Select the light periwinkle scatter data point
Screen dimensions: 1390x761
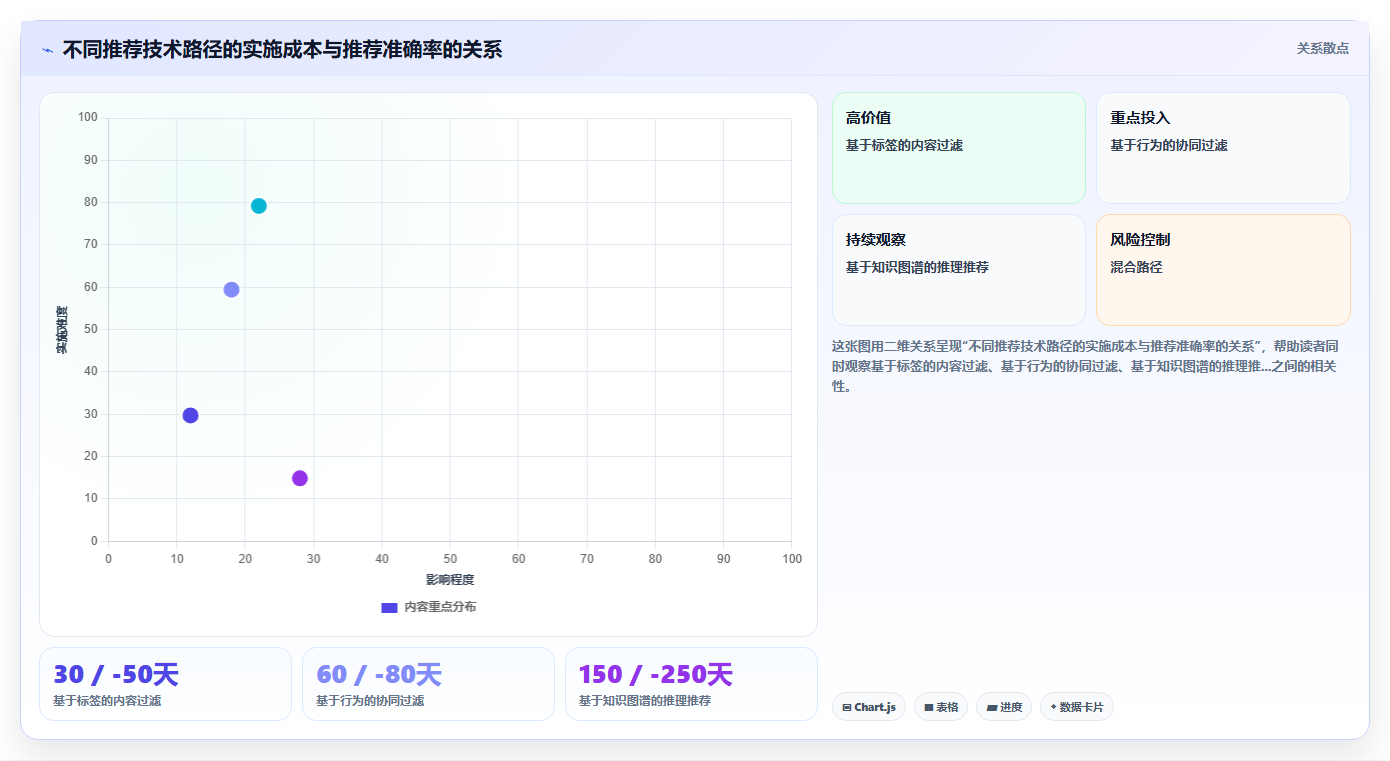(x=231, y=290)
